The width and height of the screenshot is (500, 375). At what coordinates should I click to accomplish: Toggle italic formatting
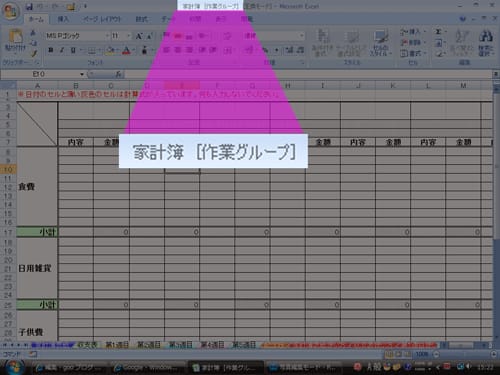[62, 50]
